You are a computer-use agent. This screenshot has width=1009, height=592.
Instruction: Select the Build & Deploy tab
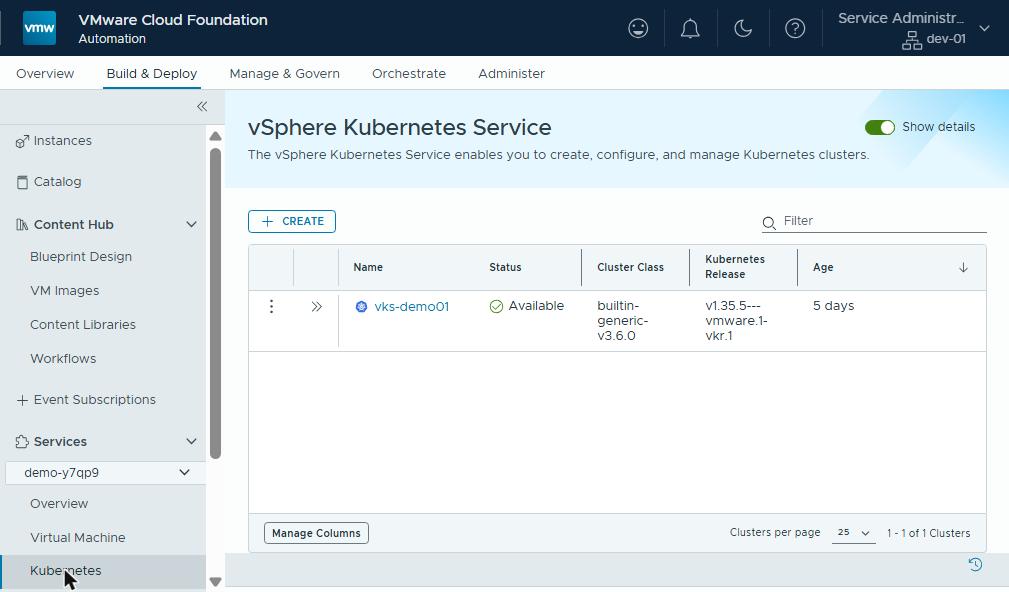click(152, 73)
